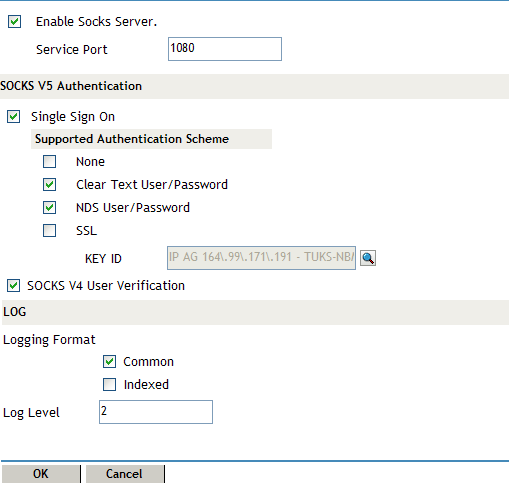509x483 pixels.
Task: Confirm settings with the OK button
Action: 41,474
